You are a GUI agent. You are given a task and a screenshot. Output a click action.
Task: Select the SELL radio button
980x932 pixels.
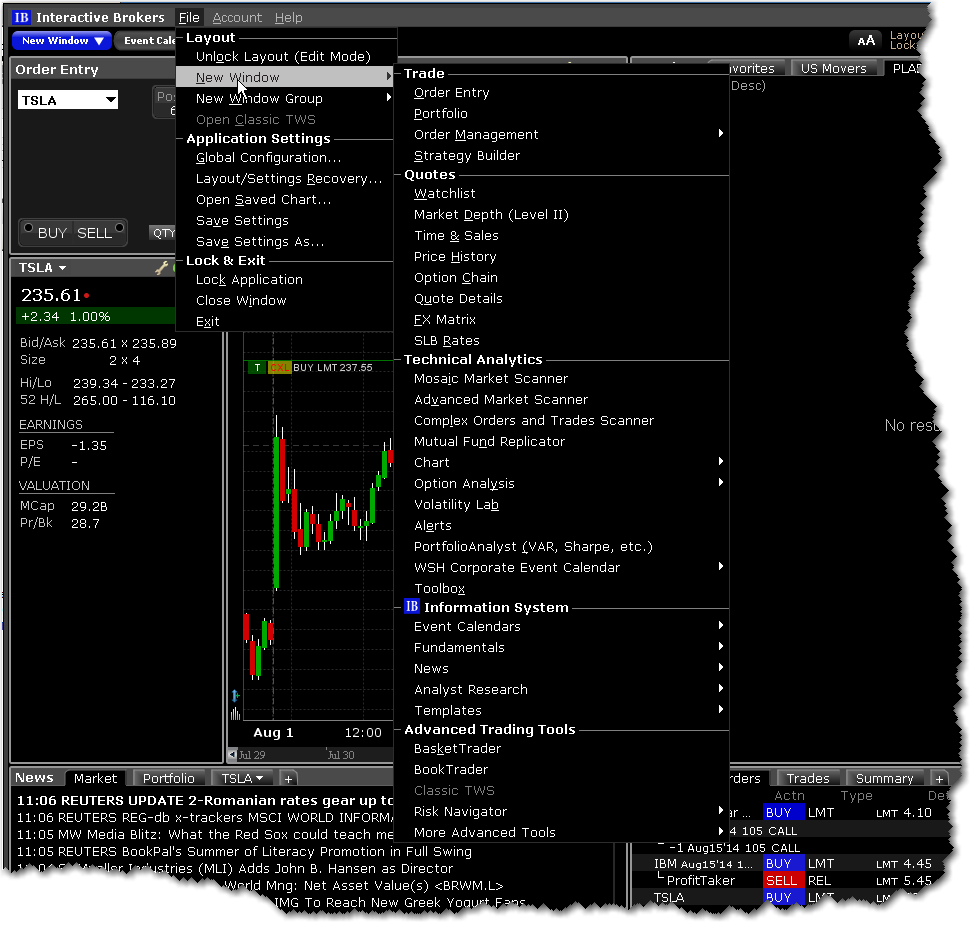click(x=120, y=227)
